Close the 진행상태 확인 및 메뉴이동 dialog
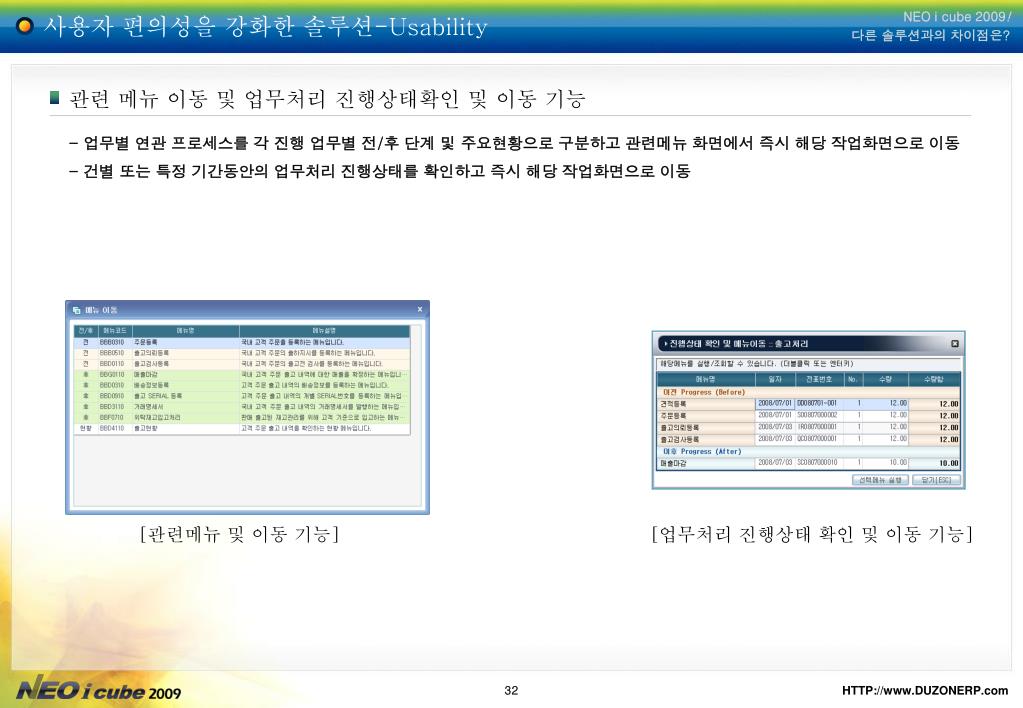Viewport: 1023px width, 708px height. pos(954,343)
